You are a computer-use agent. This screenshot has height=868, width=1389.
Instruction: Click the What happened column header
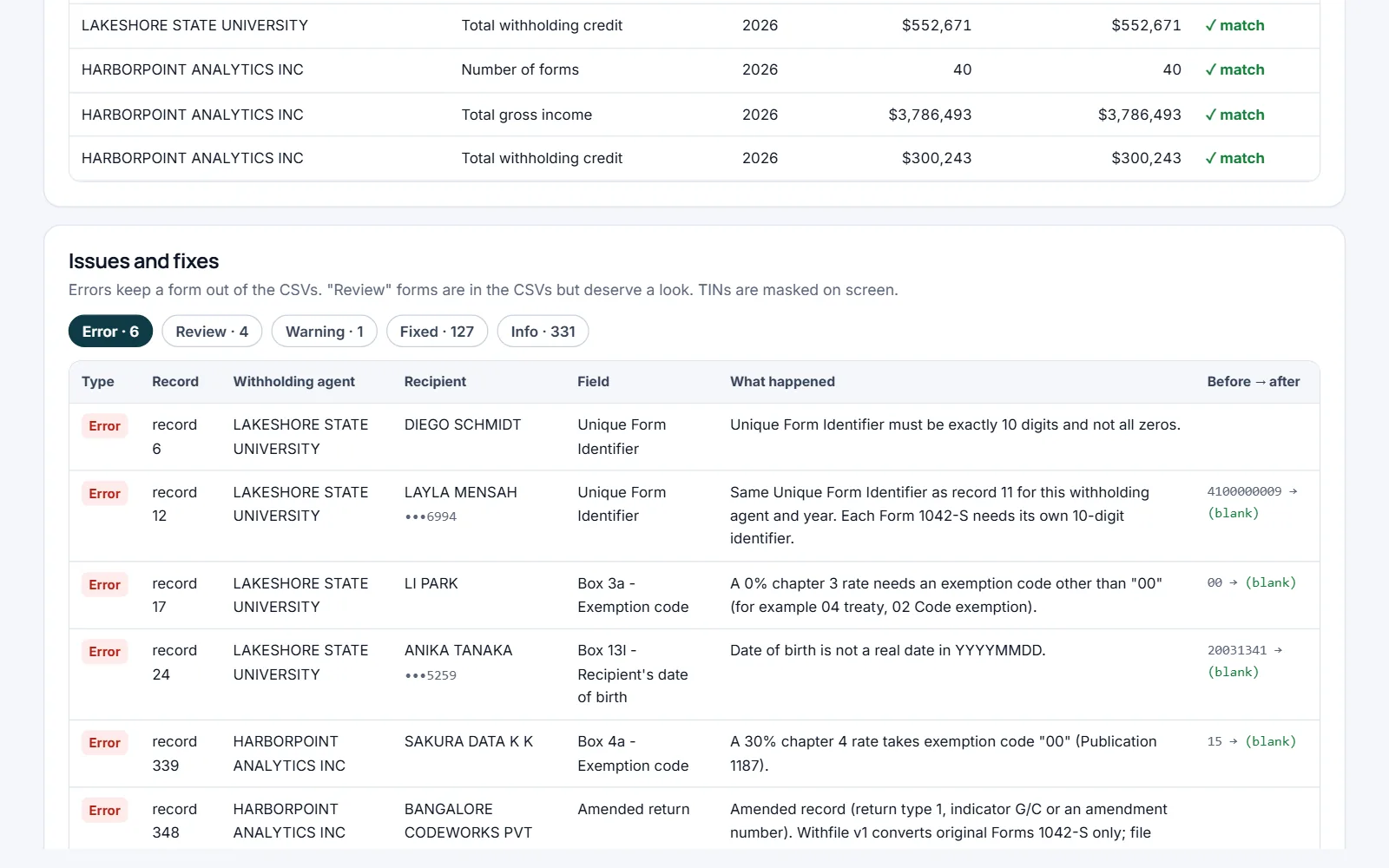(x=782, y=382)
